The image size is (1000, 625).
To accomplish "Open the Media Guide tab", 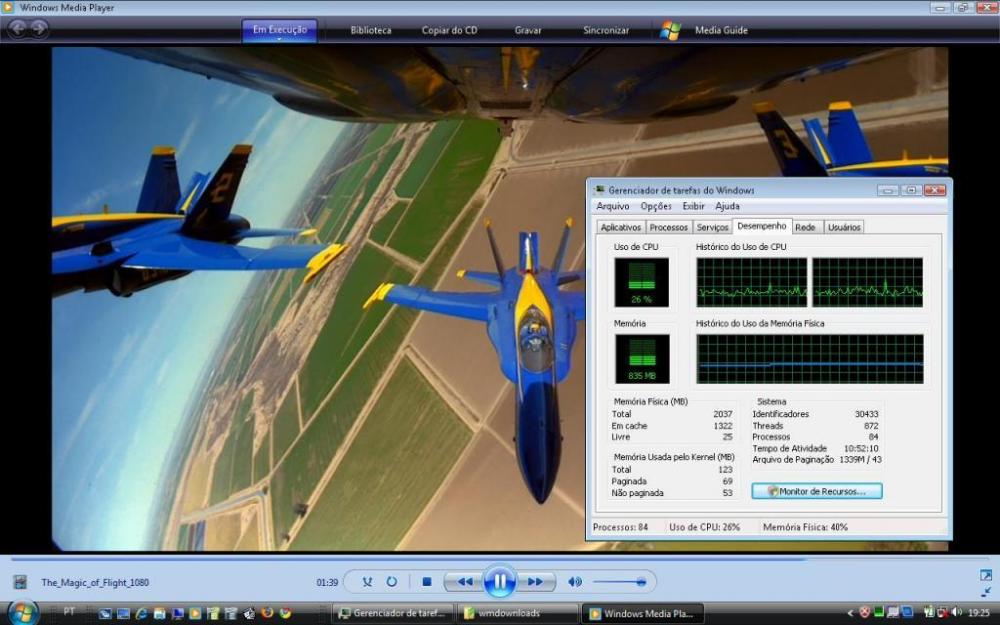I will (721, 30).
